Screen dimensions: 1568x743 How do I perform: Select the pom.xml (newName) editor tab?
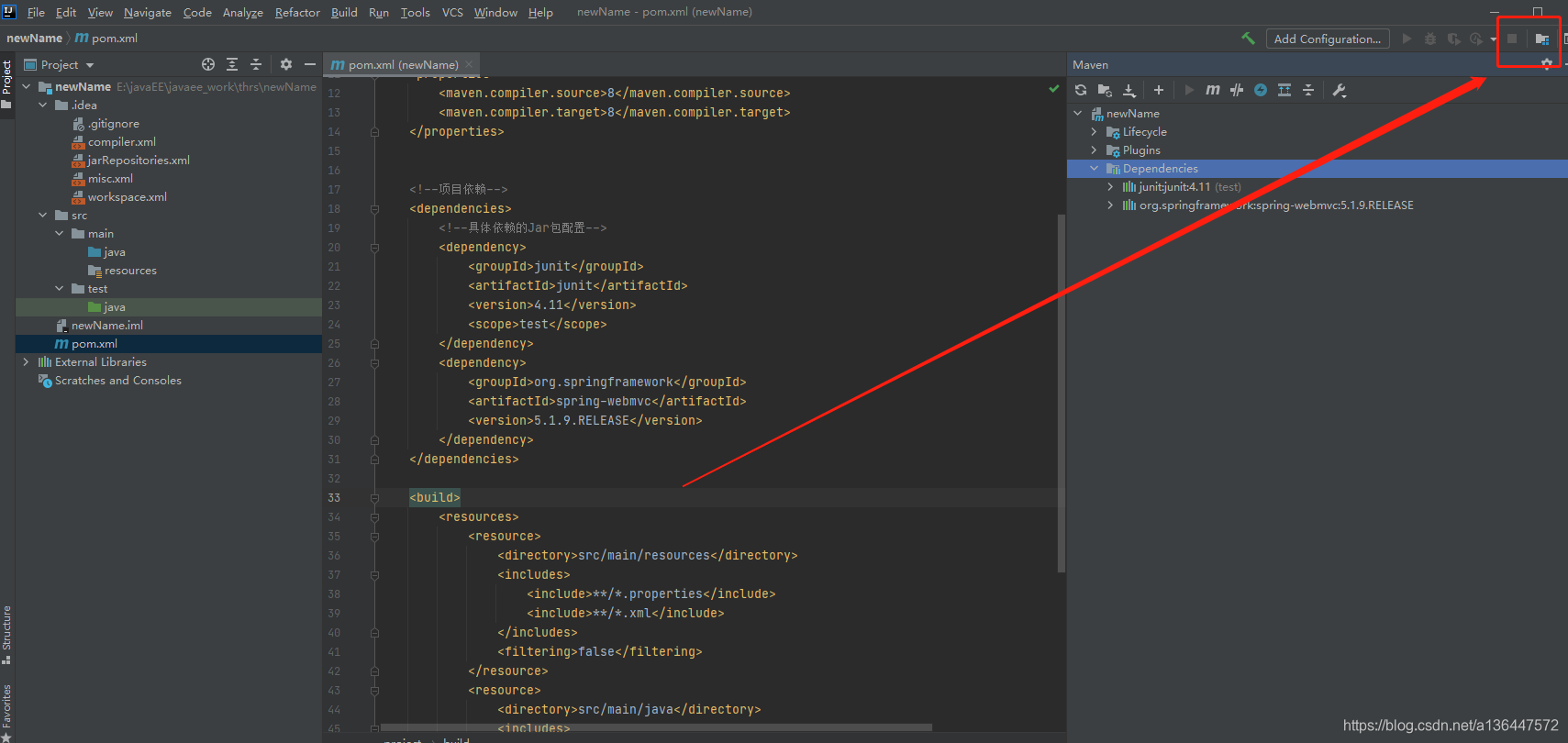pos(402,64)
